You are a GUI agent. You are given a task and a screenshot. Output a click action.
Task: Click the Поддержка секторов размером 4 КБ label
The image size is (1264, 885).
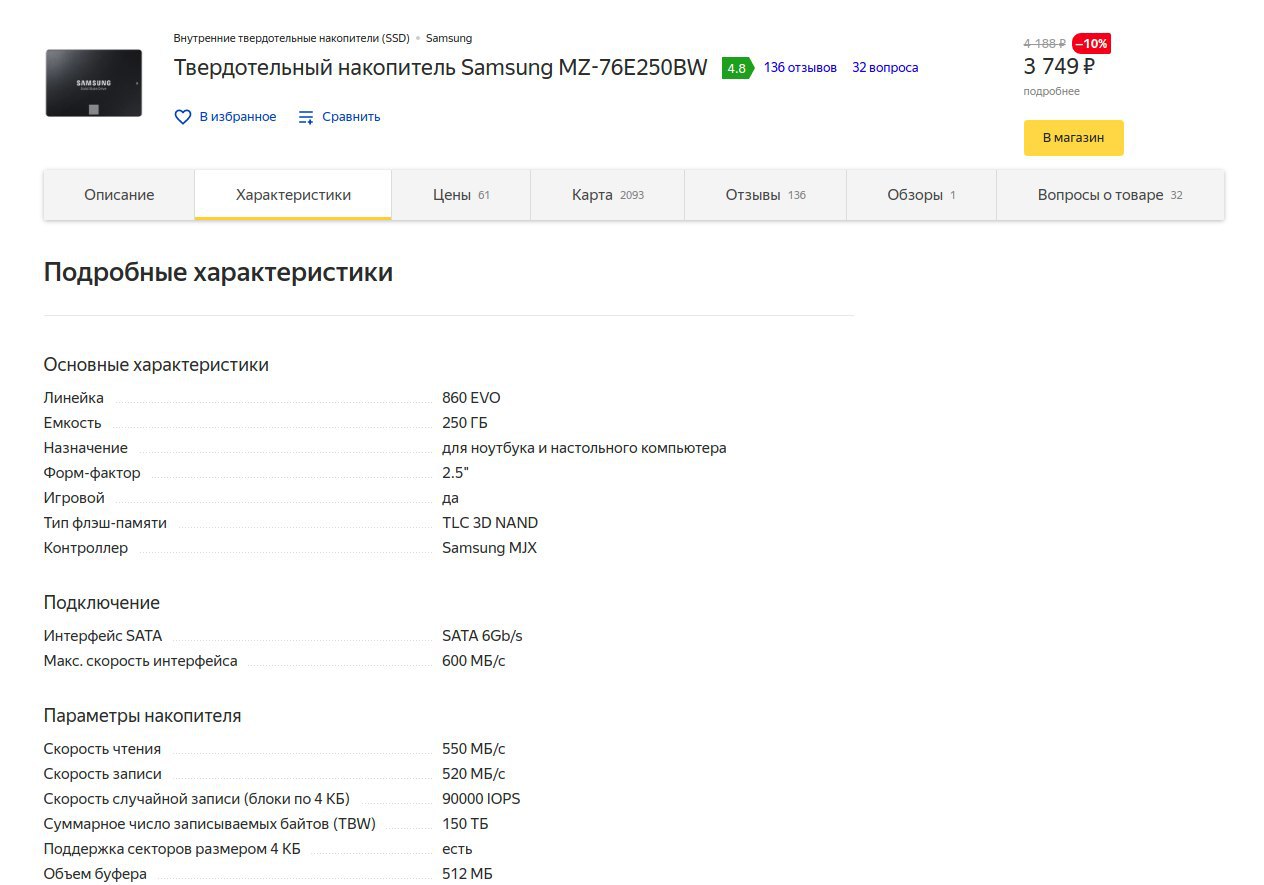click(x=172, y=849)
